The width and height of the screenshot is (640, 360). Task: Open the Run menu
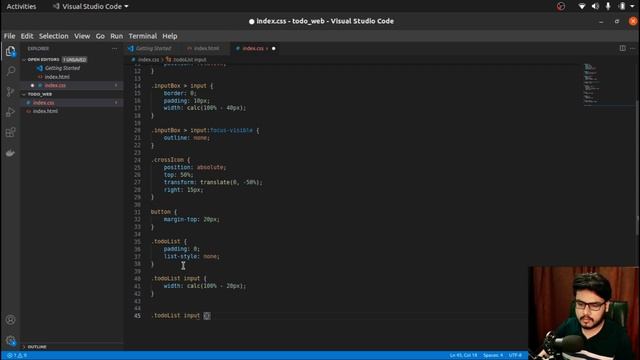click(116, 36)
